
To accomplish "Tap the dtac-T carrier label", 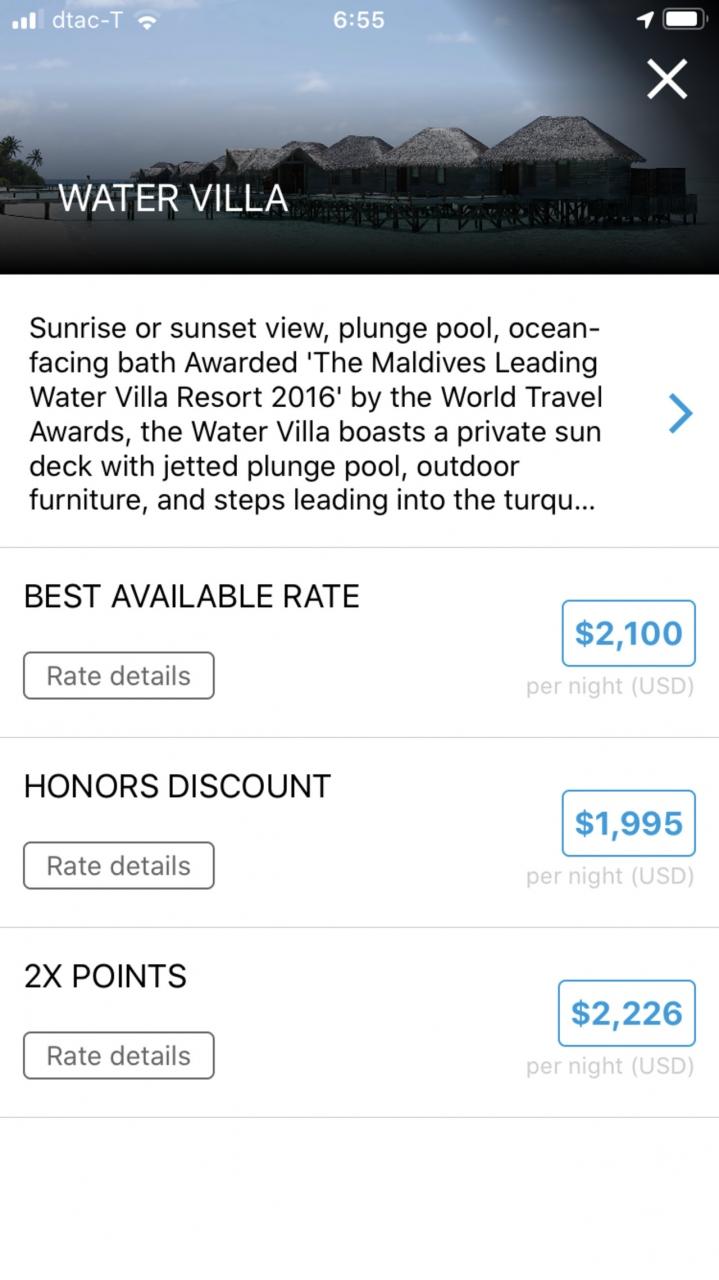I will point(88,20).
